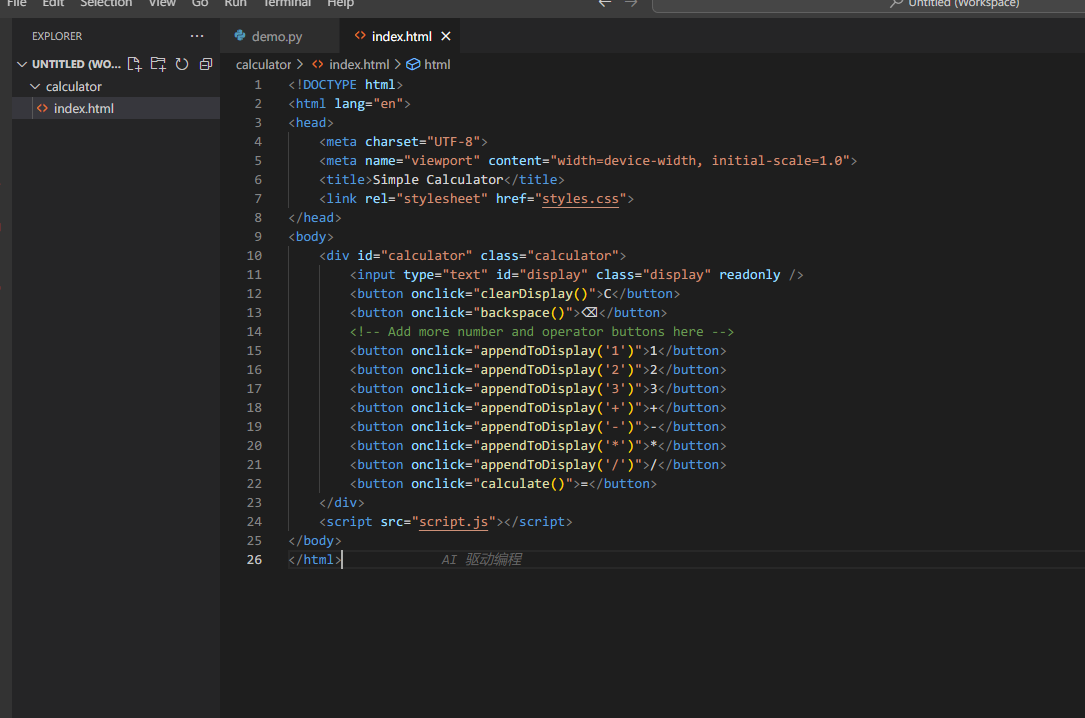This screenshot has height=718, width=1085.
Task: Open Explorer's three-dot more actions menu
Action: tap(197, 36)
